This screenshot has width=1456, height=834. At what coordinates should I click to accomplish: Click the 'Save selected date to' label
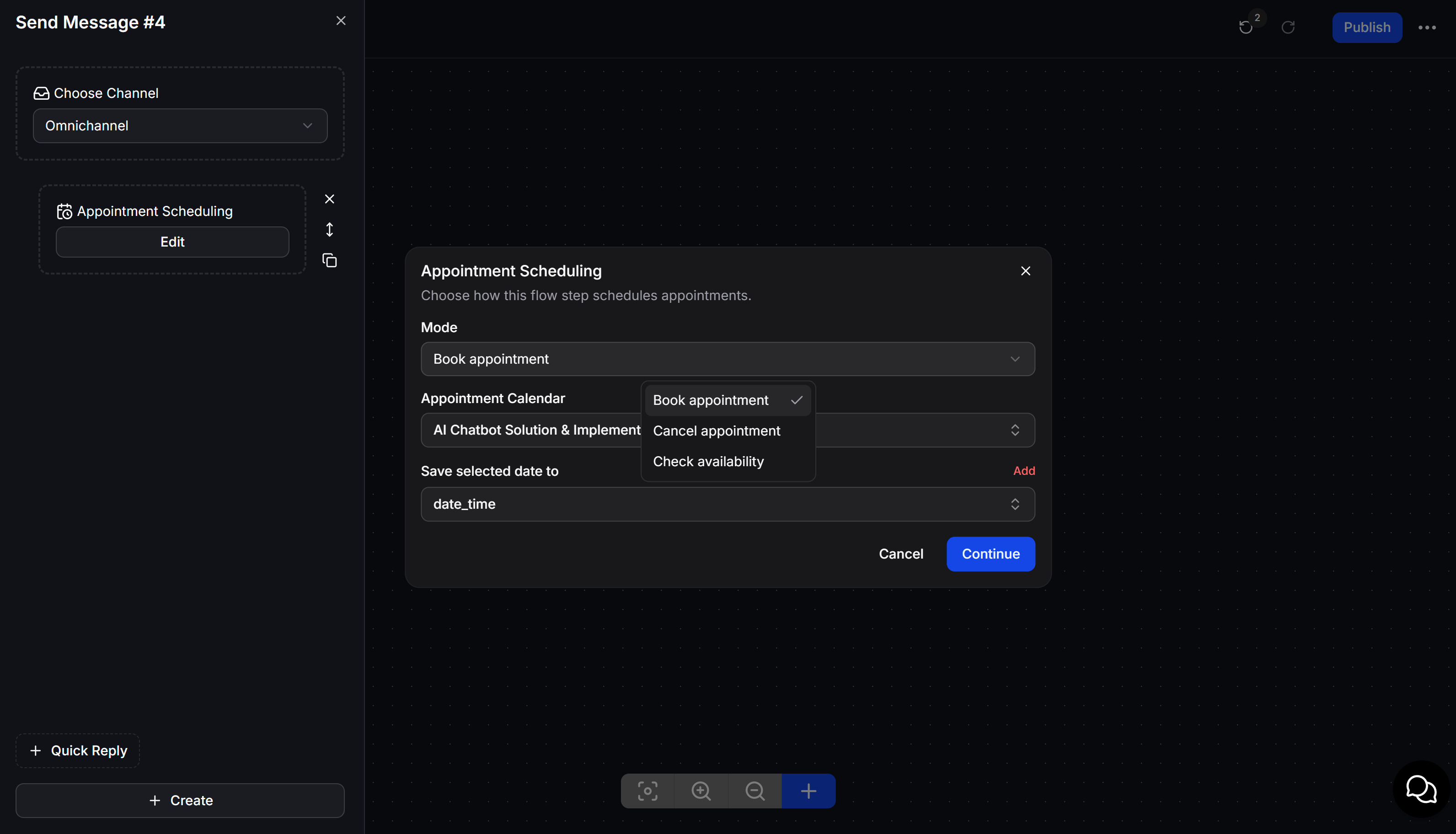pyautogui.click(x=490, y=471)
